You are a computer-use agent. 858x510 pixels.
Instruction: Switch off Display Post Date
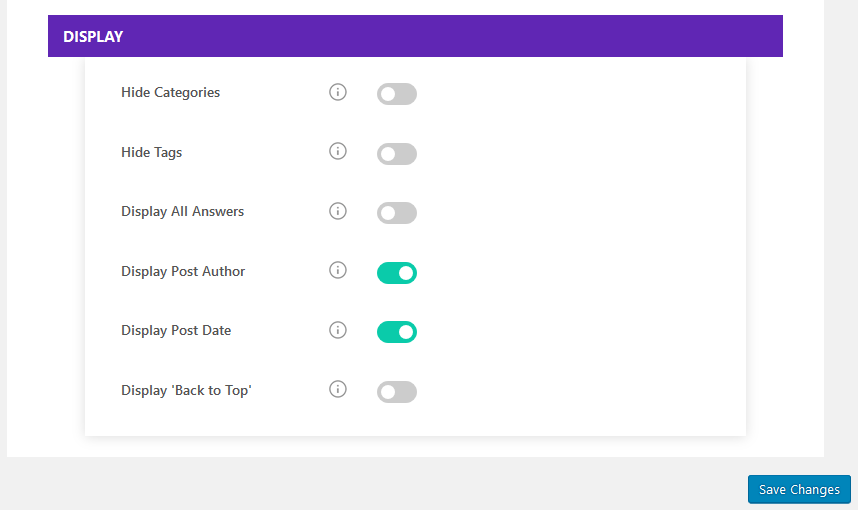[397, 332]
